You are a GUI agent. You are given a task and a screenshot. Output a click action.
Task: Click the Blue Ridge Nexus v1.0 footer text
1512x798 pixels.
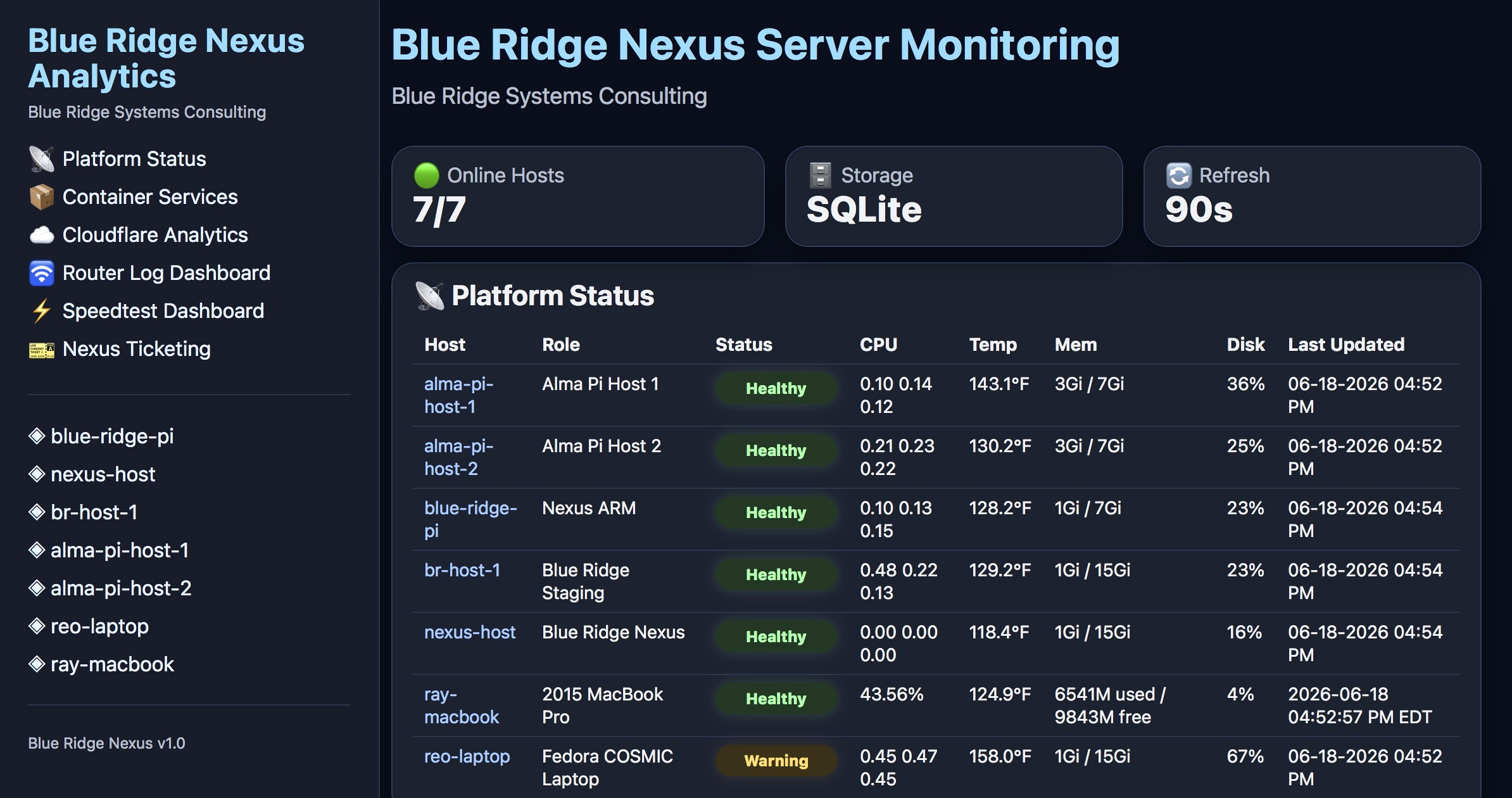(106, 743)
